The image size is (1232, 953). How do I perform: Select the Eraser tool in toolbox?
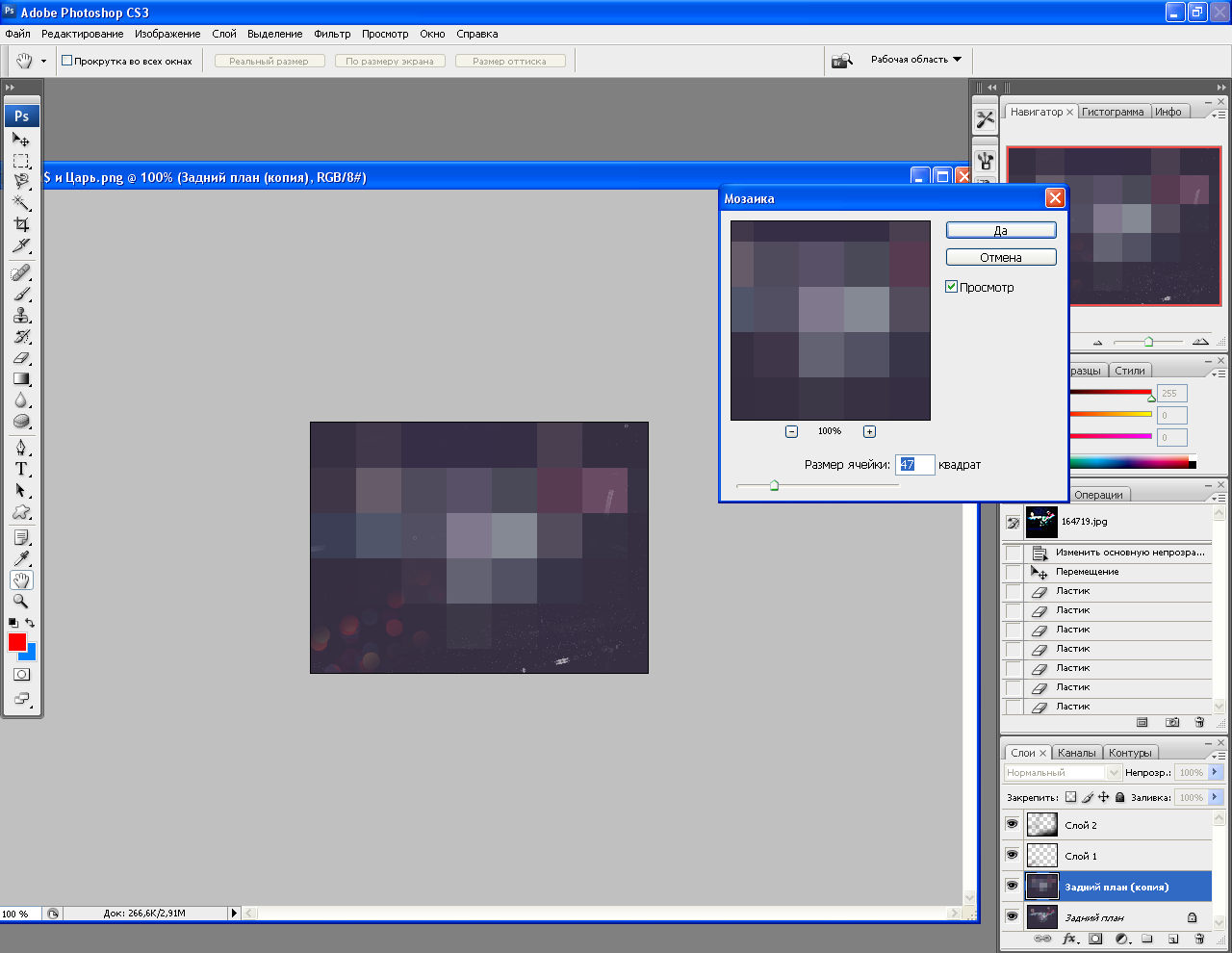tap(21, 358)
